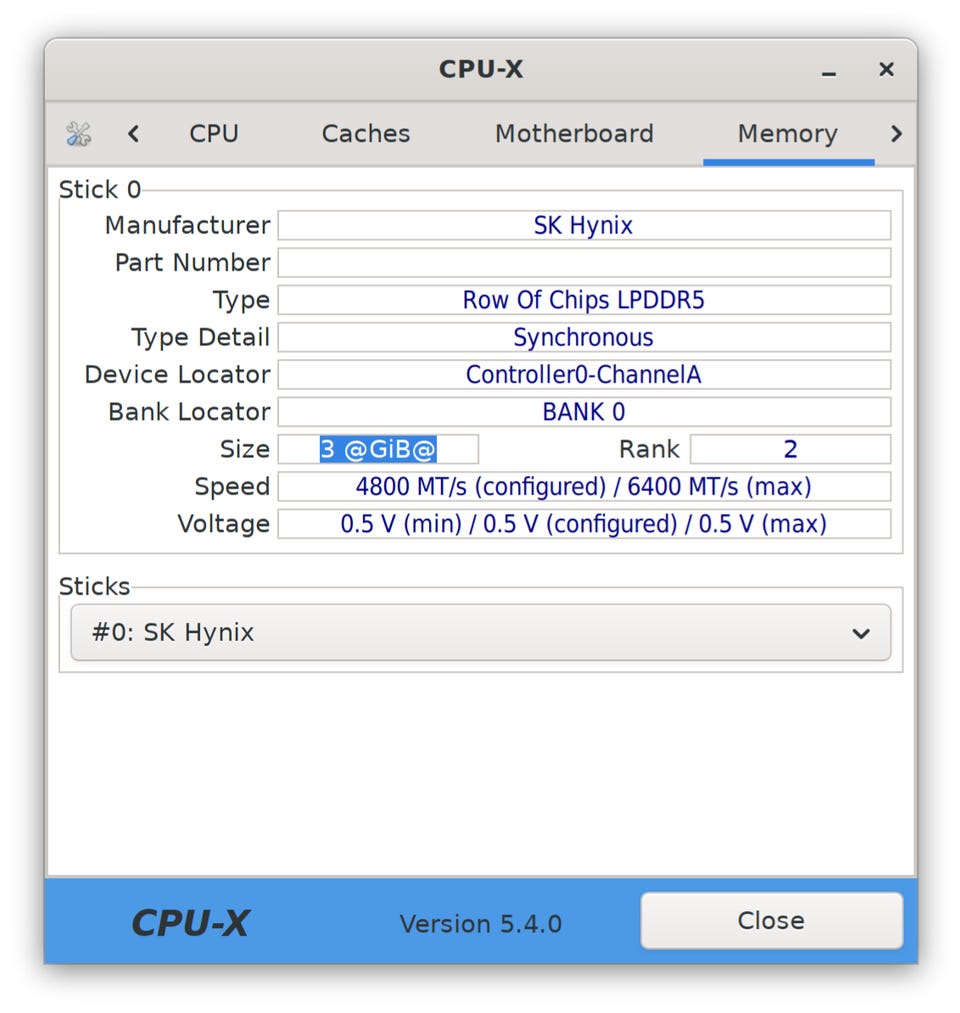
Task: Click the dropdown chevron in Sticks selector
Action: (x=861, y=634)
